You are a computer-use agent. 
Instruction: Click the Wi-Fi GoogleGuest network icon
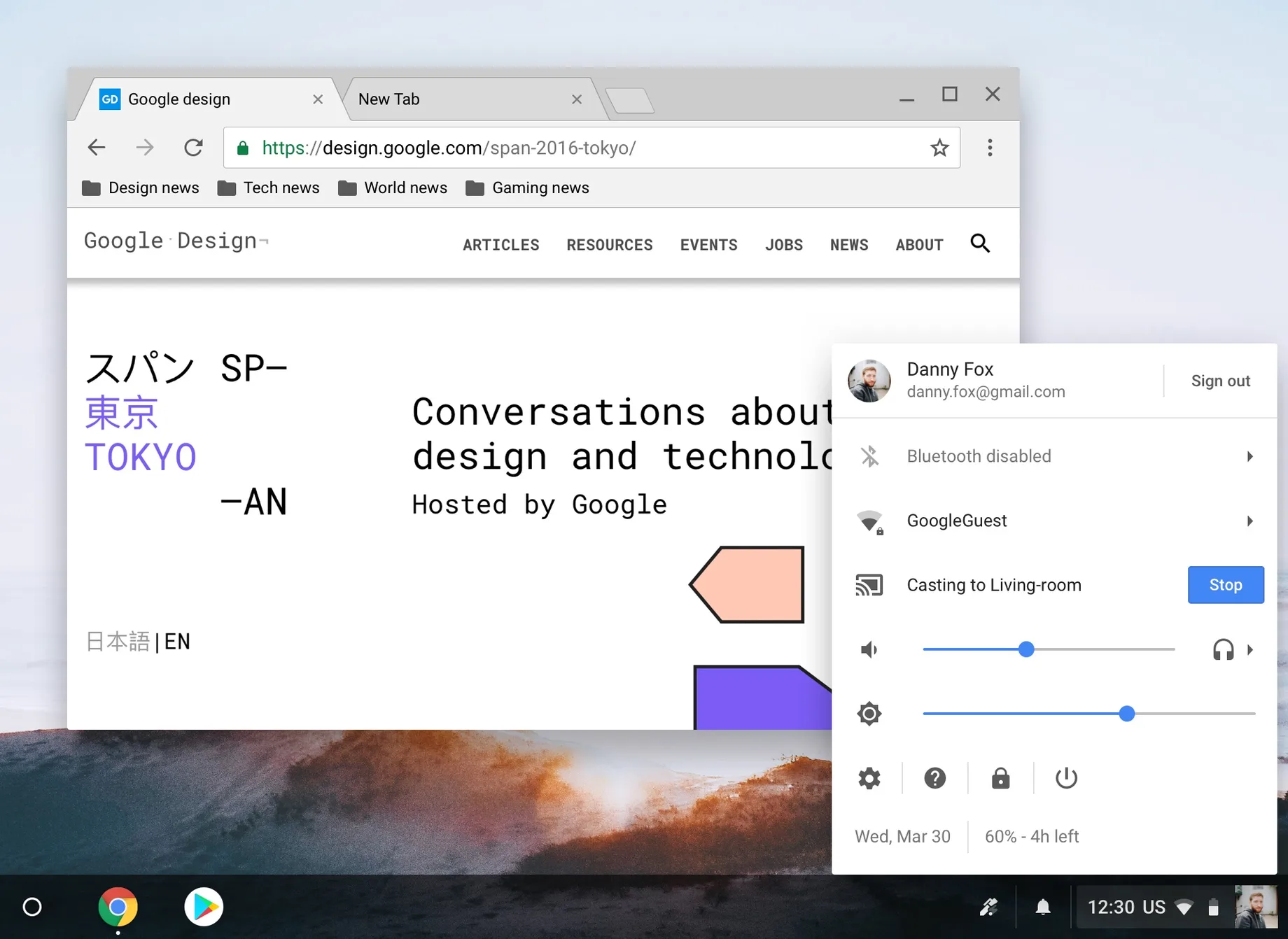pos(870,521)
